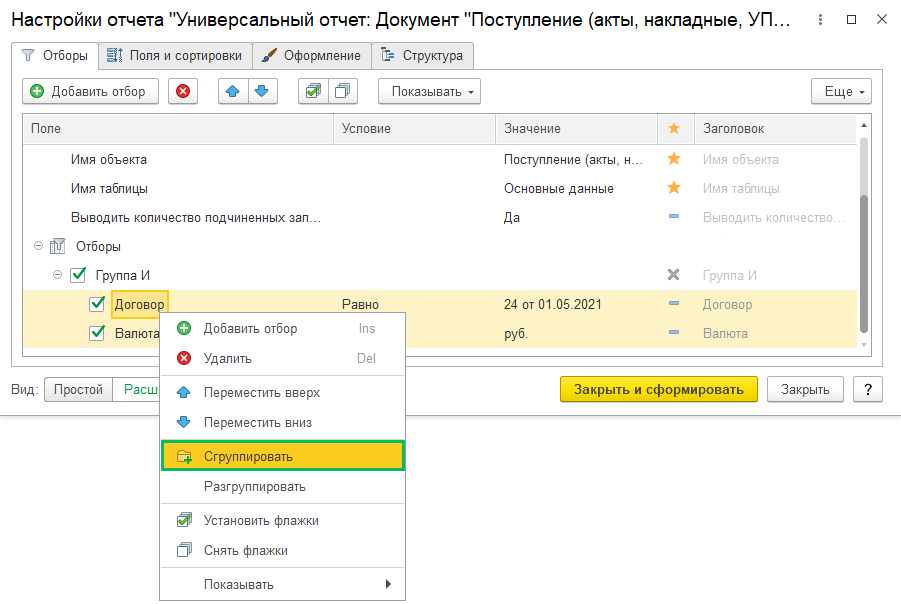Select the Договор field cell

point(140,304)
